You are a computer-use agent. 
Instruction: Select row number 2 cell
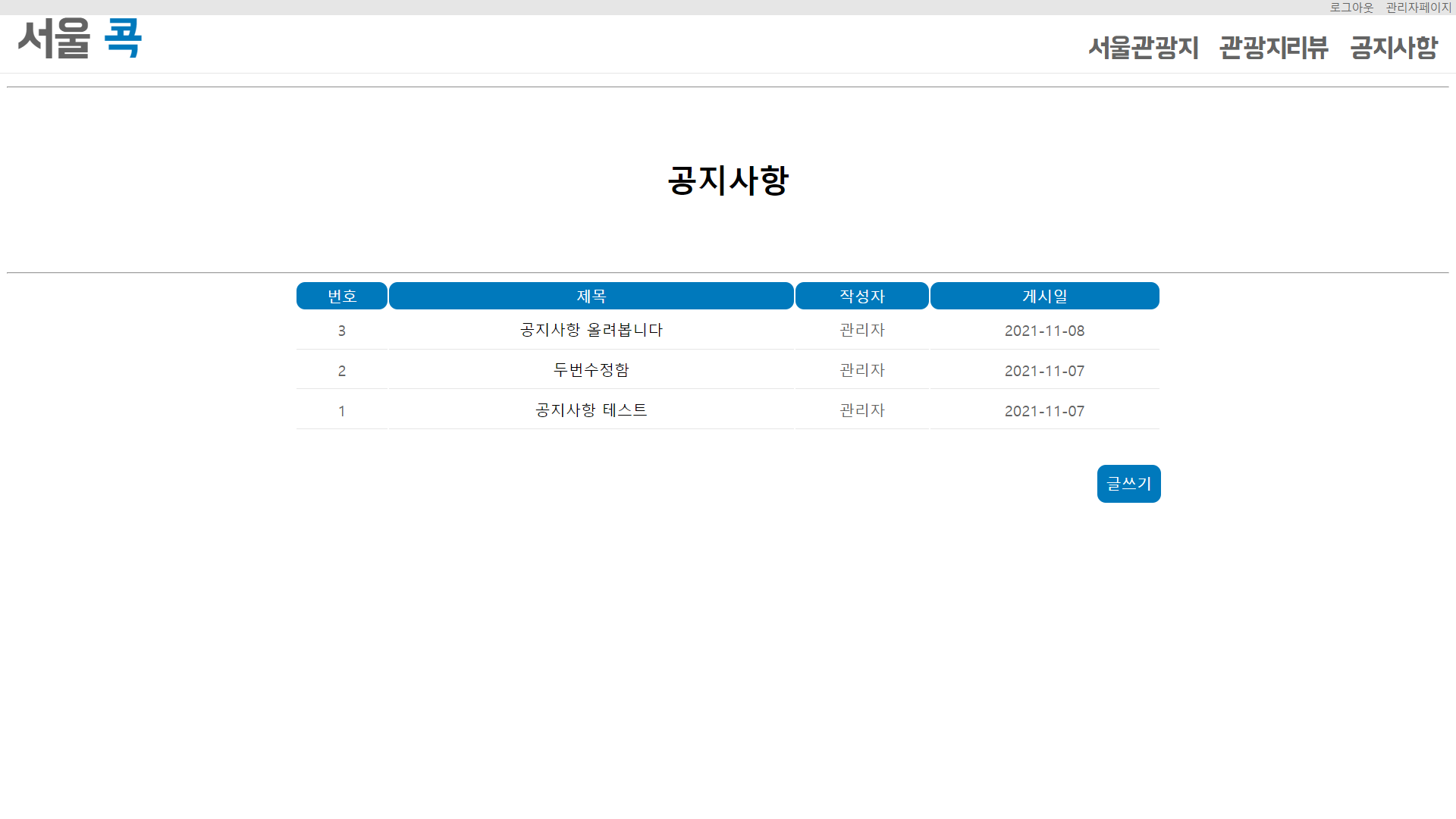(x=342, y=371)
